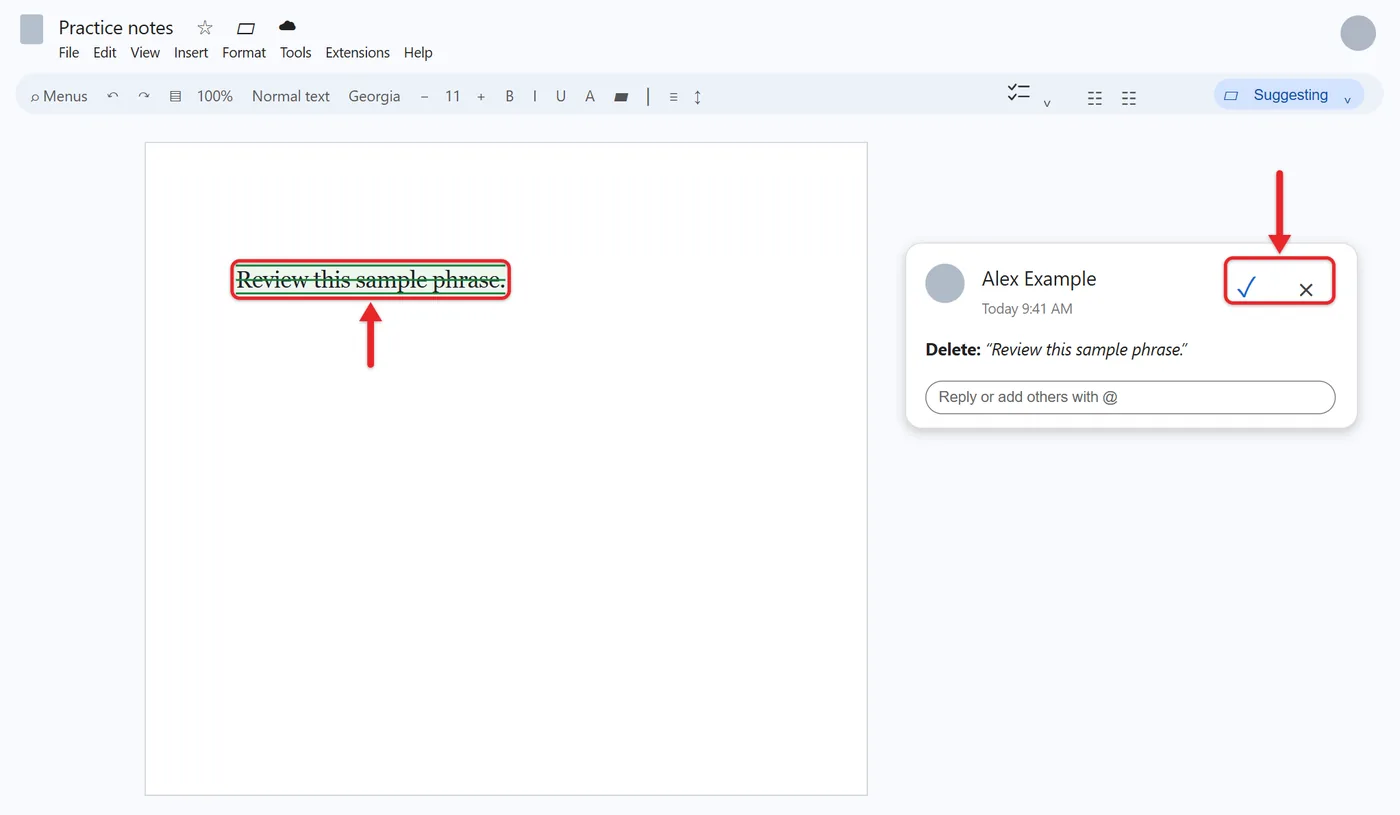Open the Format menu

(x=244, y=53)
